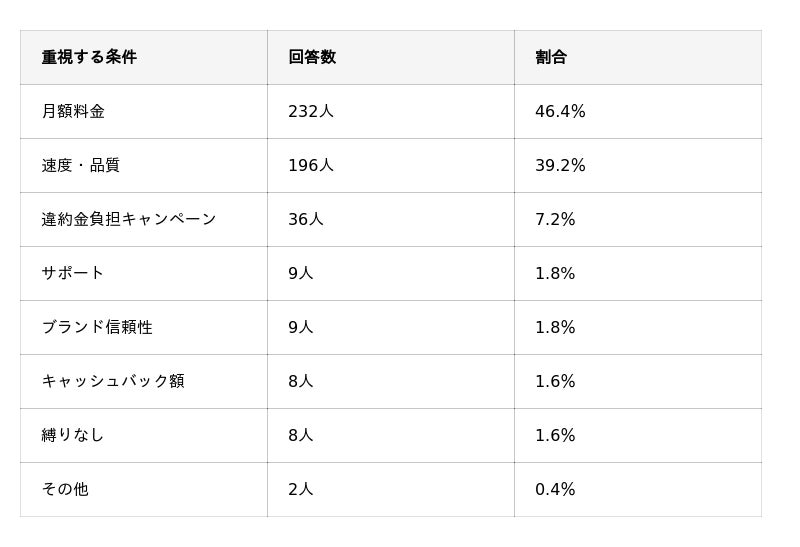This screenshot has width=800, height=547.
Task: Select the 月額料金 row label
Action: 73,111
